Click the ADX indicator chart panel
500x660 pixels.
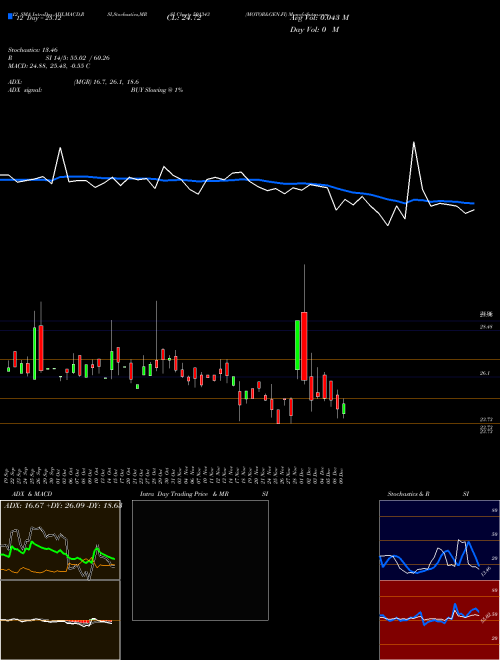coord(60,540)
